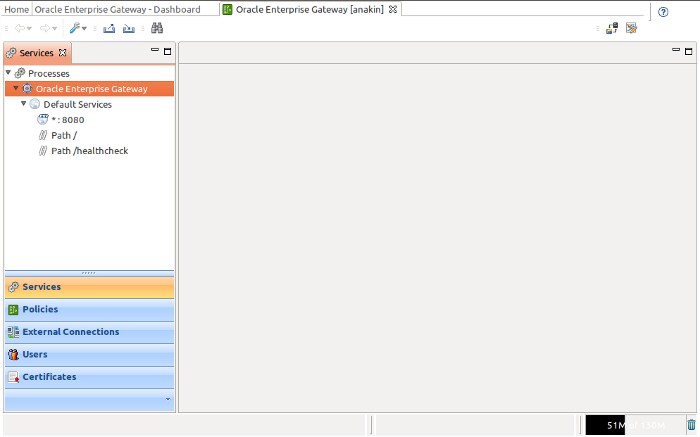Viewport: 700px width, 437px height.
Task: Click the back navigation arrow in toolbar
Action: point(19,29)
